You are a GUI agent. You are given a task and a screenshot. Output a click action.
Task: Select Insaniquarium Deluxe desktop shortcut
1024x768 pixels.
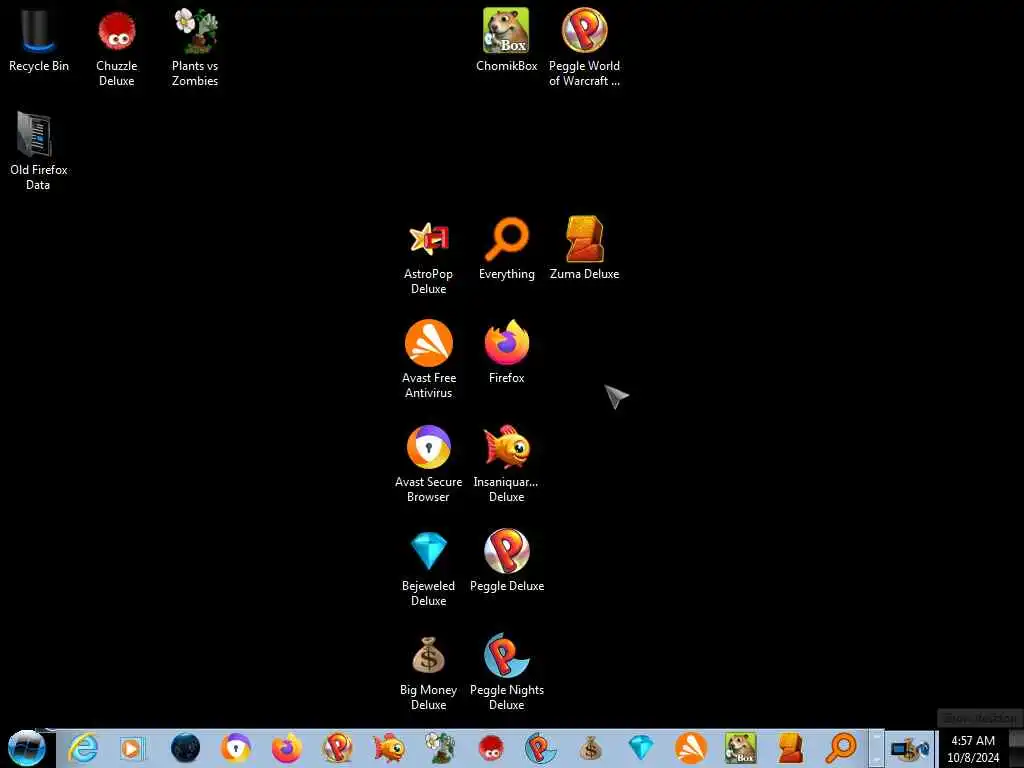[506, 464]
